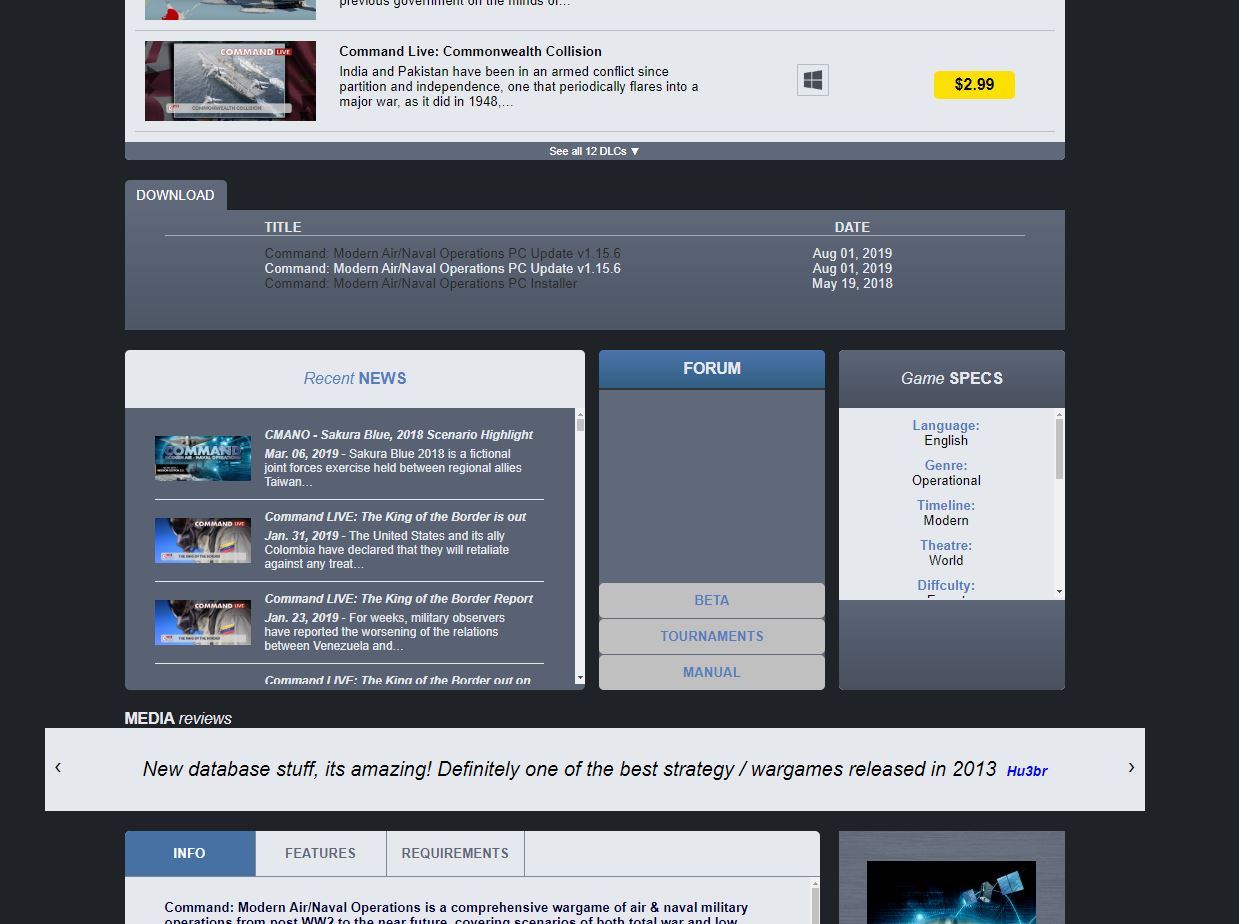Screen dimensions: 1239x924
Task: Open King of the Border is out news
Action: (395, 517)
